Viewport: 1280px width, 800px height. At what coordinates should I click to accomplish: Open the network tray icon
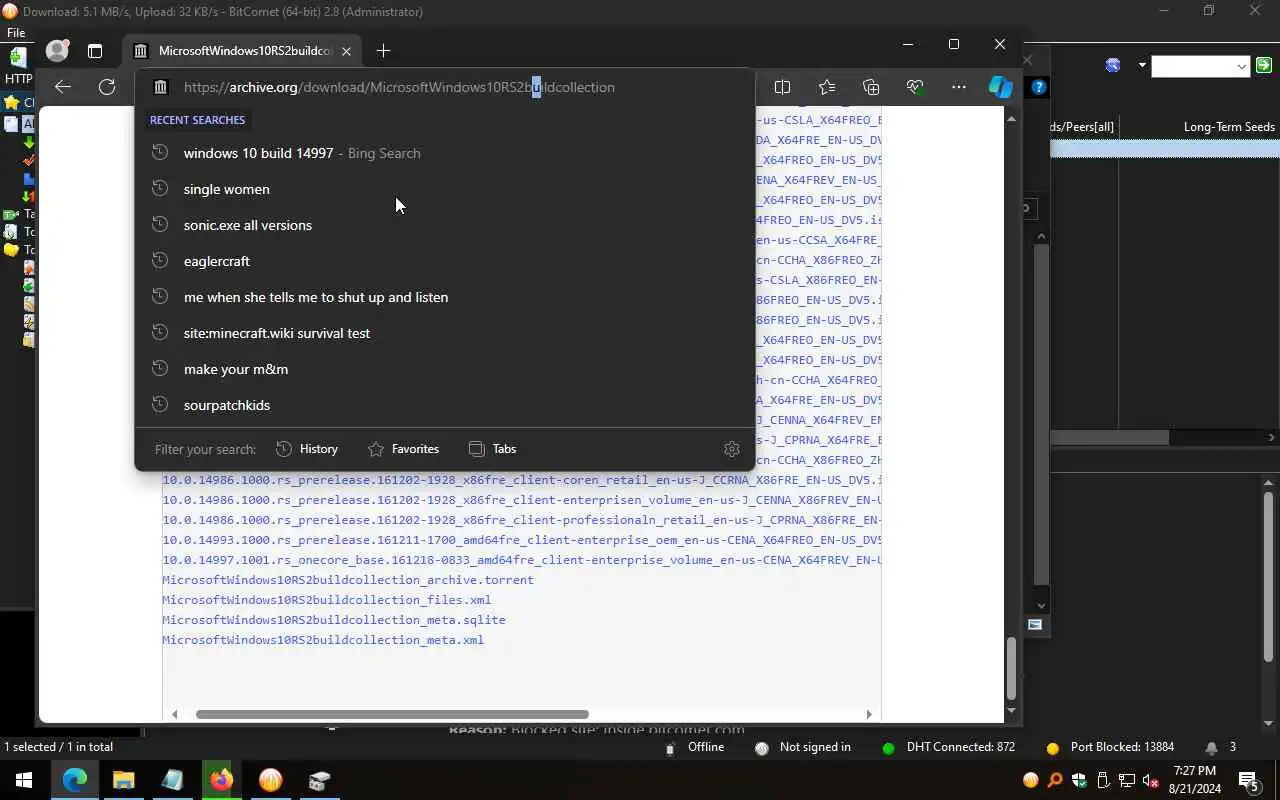pyautogui.click(x=1127, y=780)
